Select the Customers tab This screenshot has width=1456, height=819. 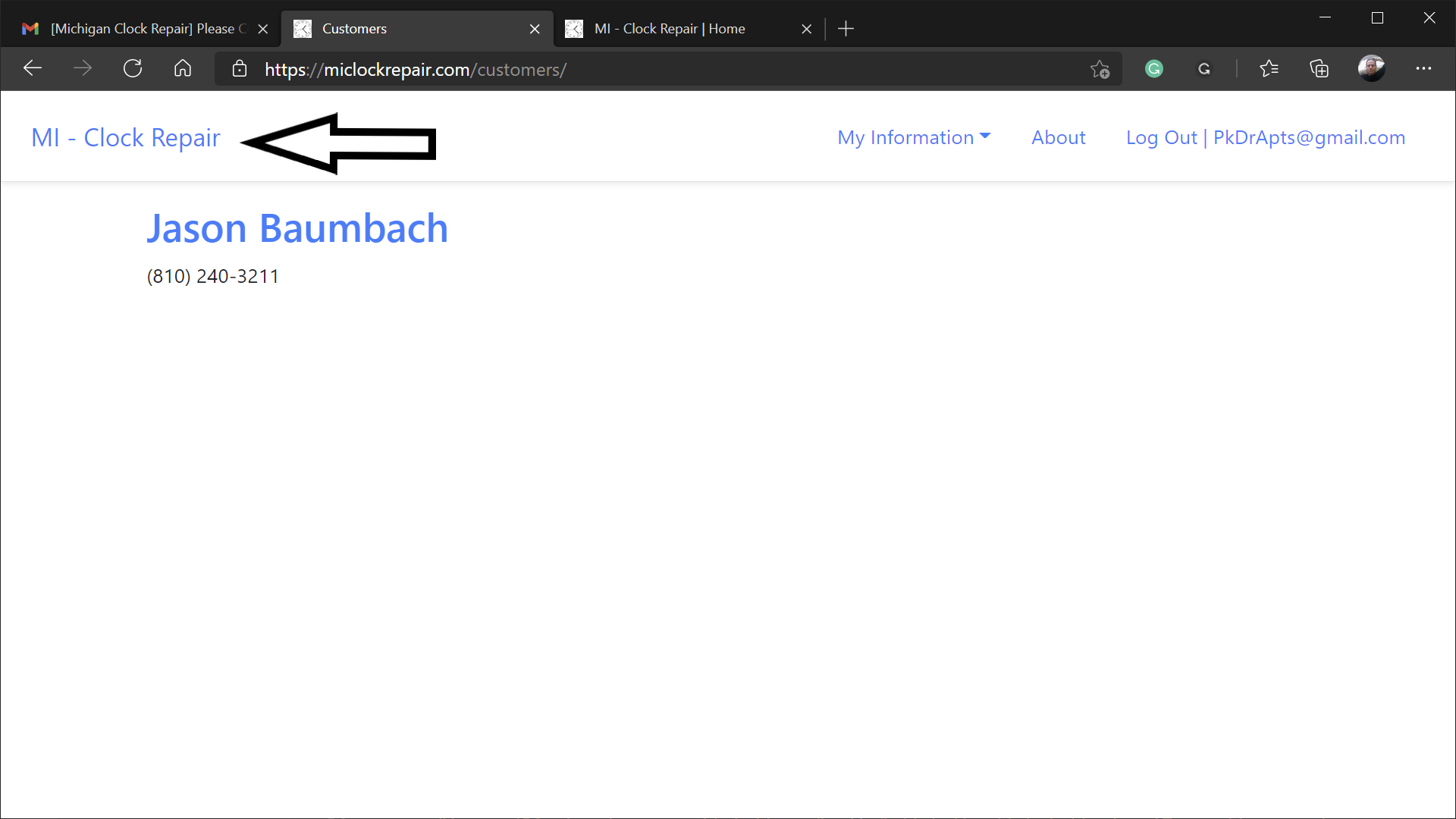coord(417,29)
